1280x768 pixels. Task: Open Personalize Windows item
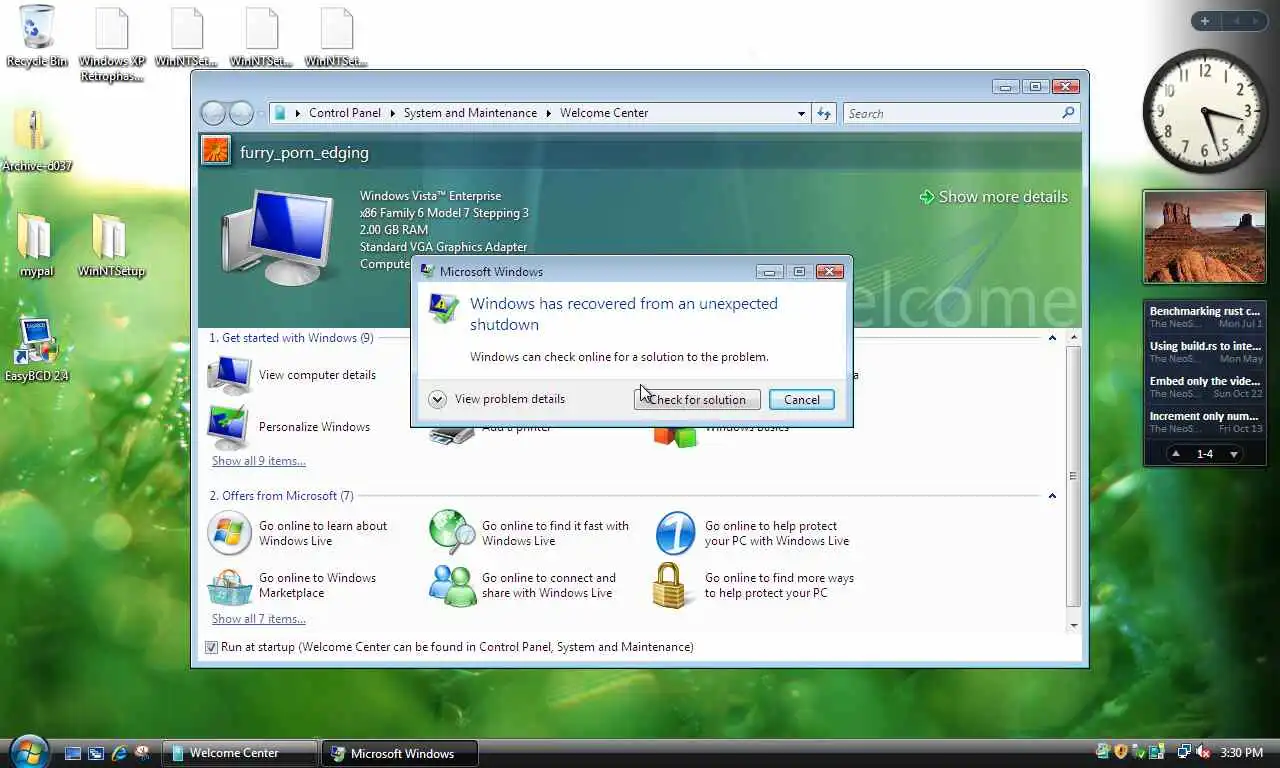[289, 427]
